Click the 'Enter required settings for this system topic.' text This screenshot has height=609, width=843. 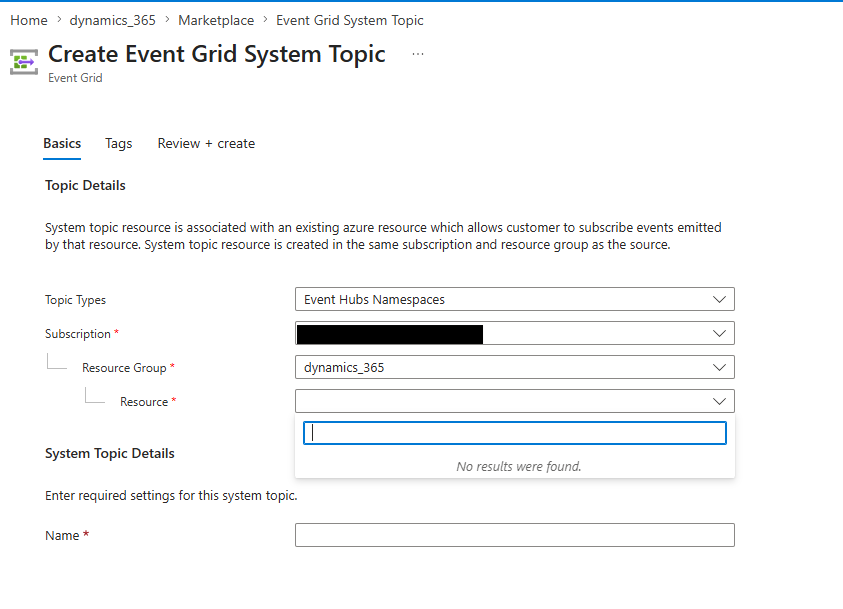171,496
